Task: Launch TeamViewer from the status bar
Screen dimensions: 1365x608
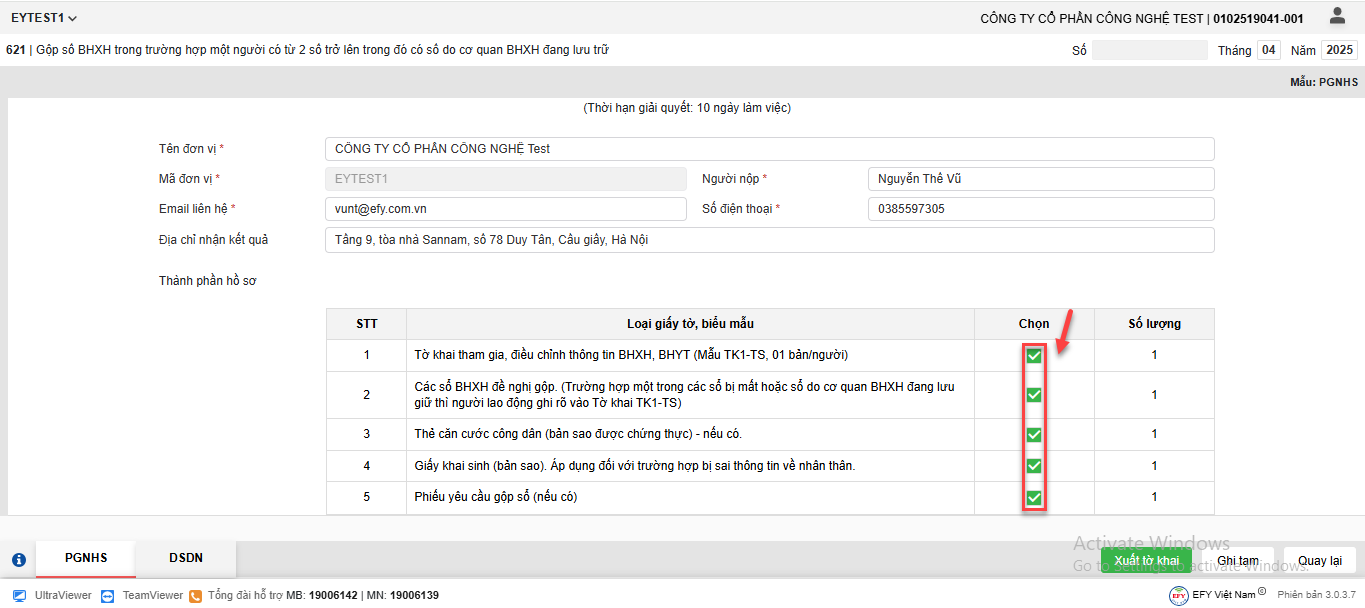Action: (107, 595)
